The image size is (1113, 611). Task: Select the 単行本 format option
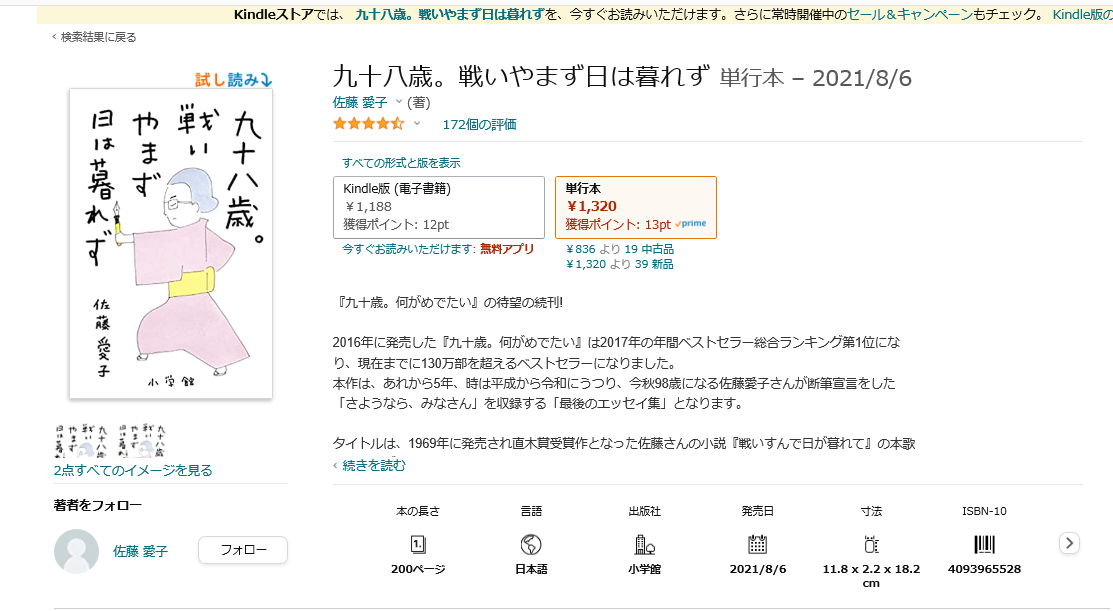pyautogui.click(x=635, y=207)
